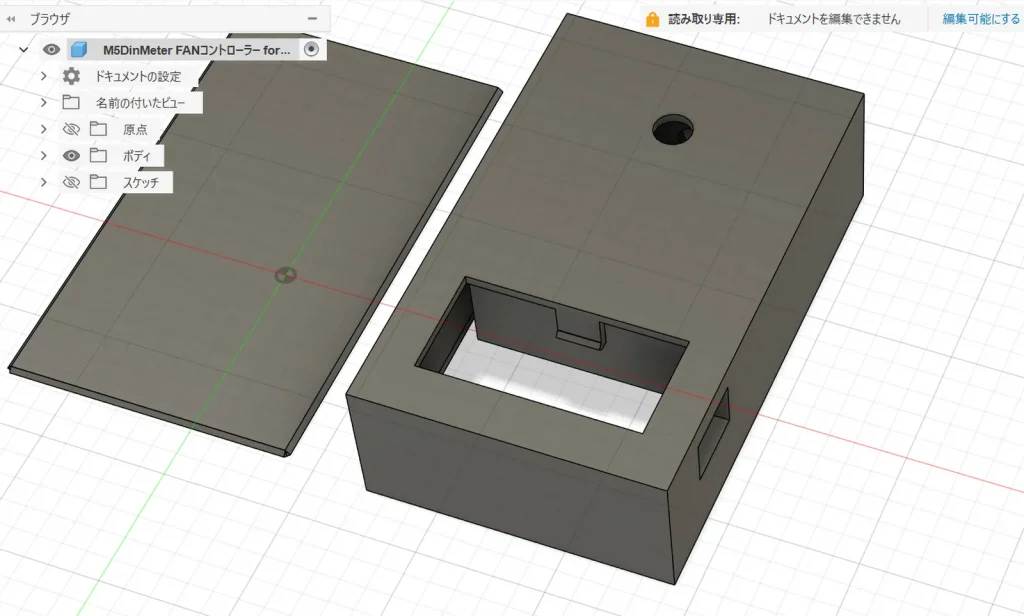Viewport: 1024px width, 616px height.
Task: Show the hidden 原点 folder
Action: tap(71, 129)
